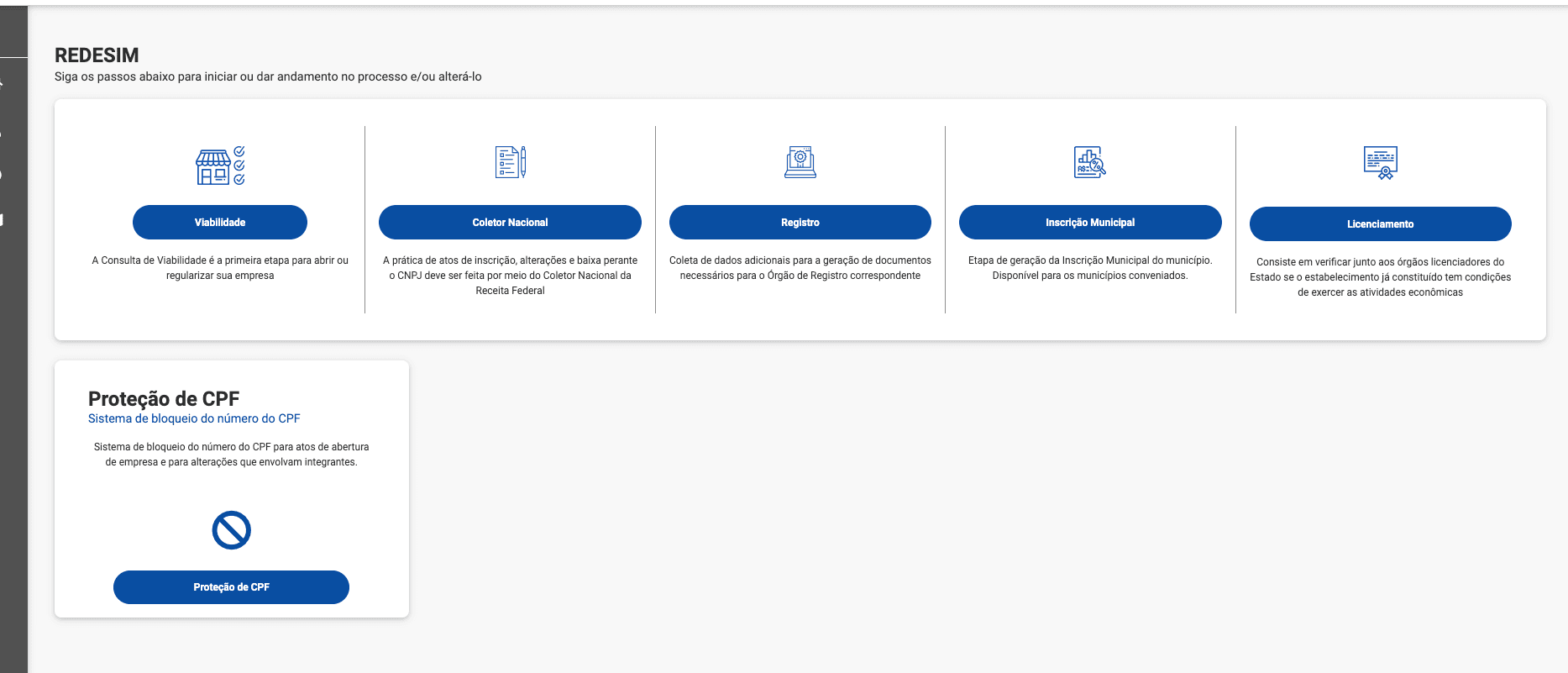Click the Coletor Nacional document-and-pen icon
This screenshot has height=673, width=1568.
511,162
